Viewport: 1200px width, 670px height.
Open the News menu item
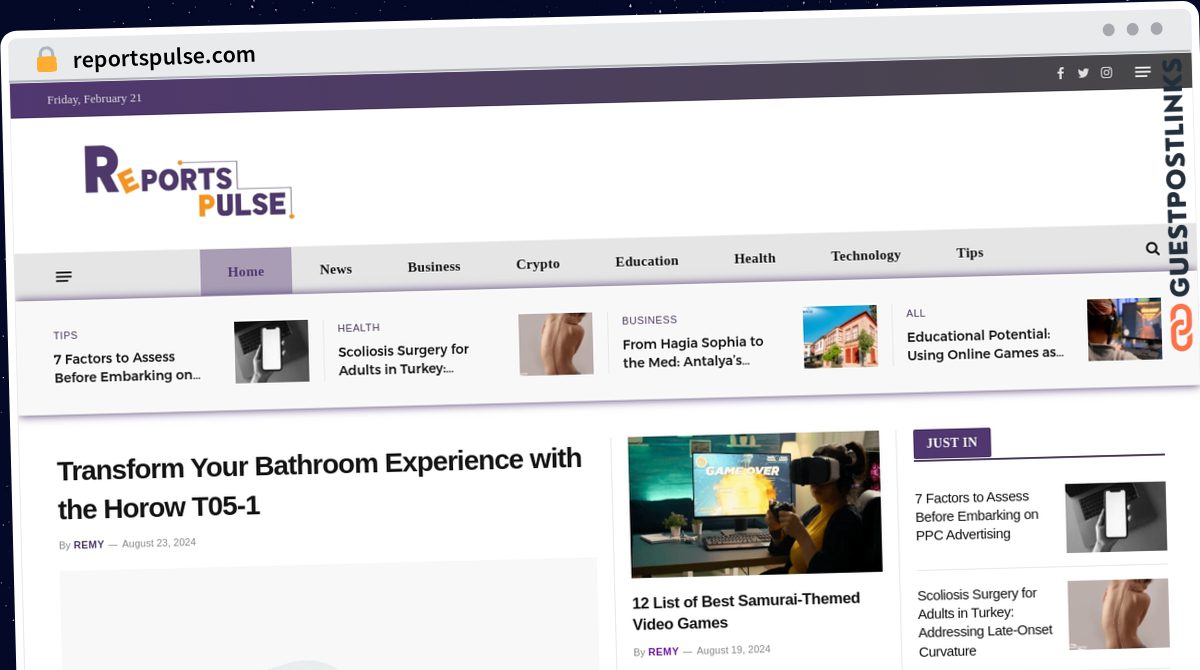(336, 269)
